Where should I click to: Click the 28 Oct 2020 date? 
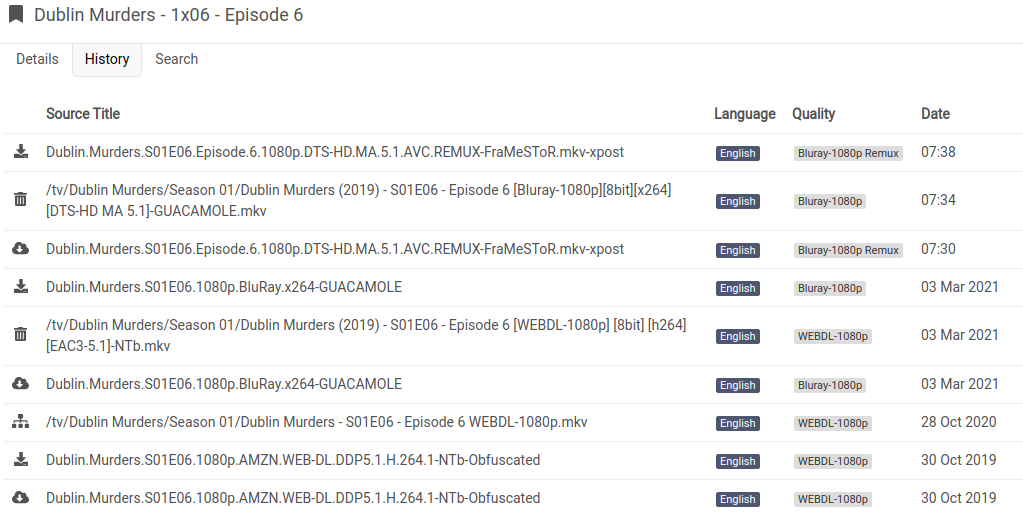coord(959,422)
